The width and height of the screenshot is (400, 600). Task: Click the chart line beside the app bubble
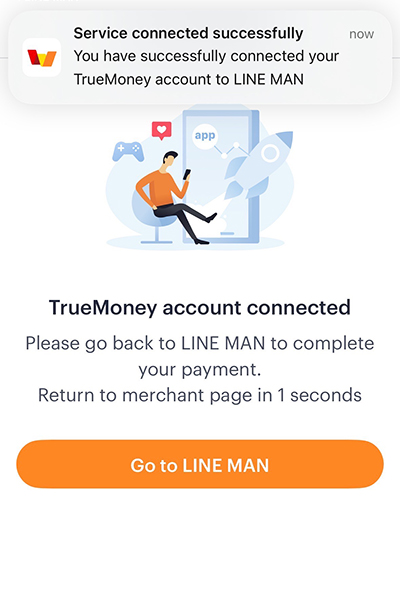(232, 150)
